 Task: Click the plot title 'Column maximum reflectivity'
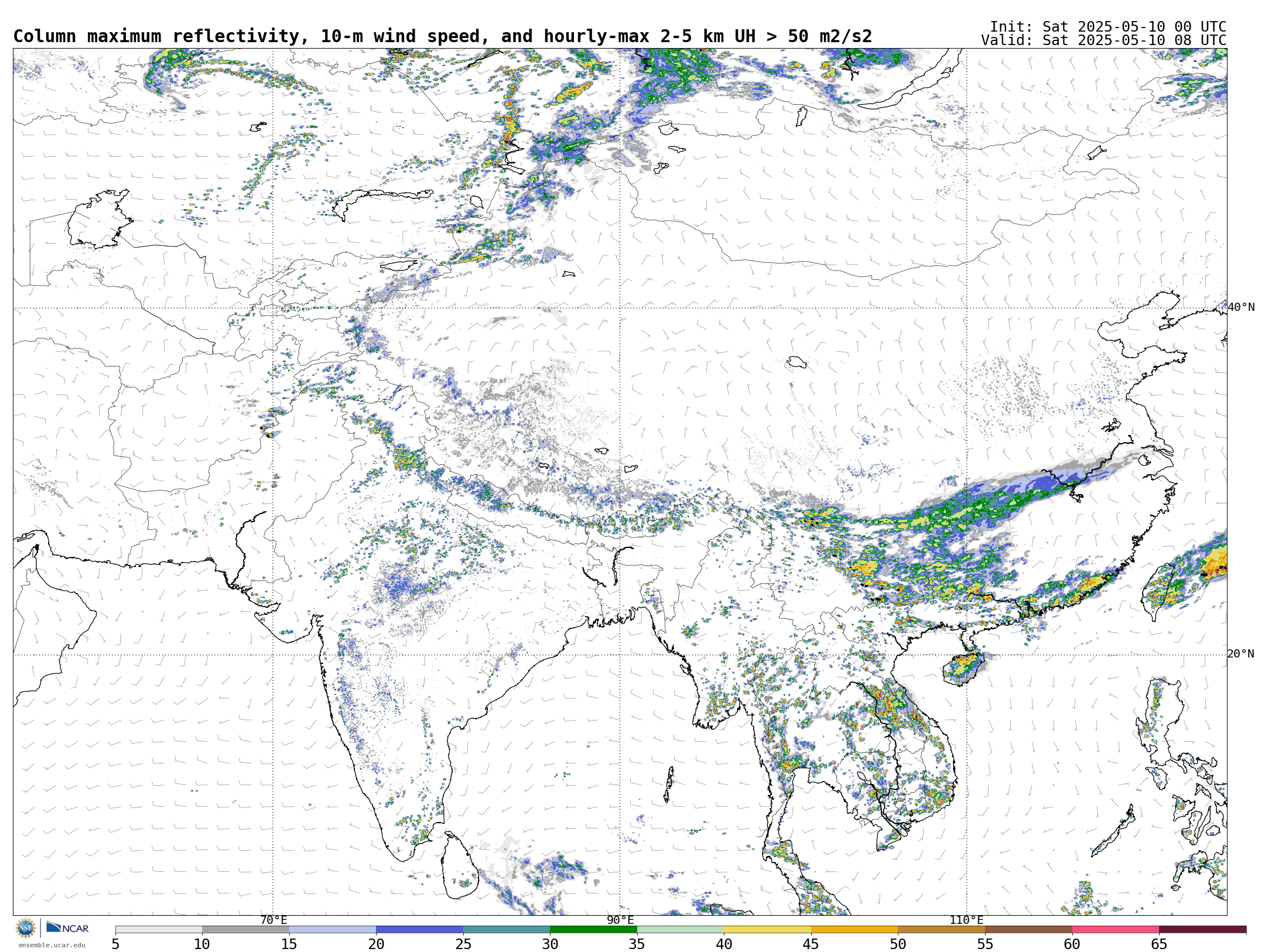click(157, 36)
